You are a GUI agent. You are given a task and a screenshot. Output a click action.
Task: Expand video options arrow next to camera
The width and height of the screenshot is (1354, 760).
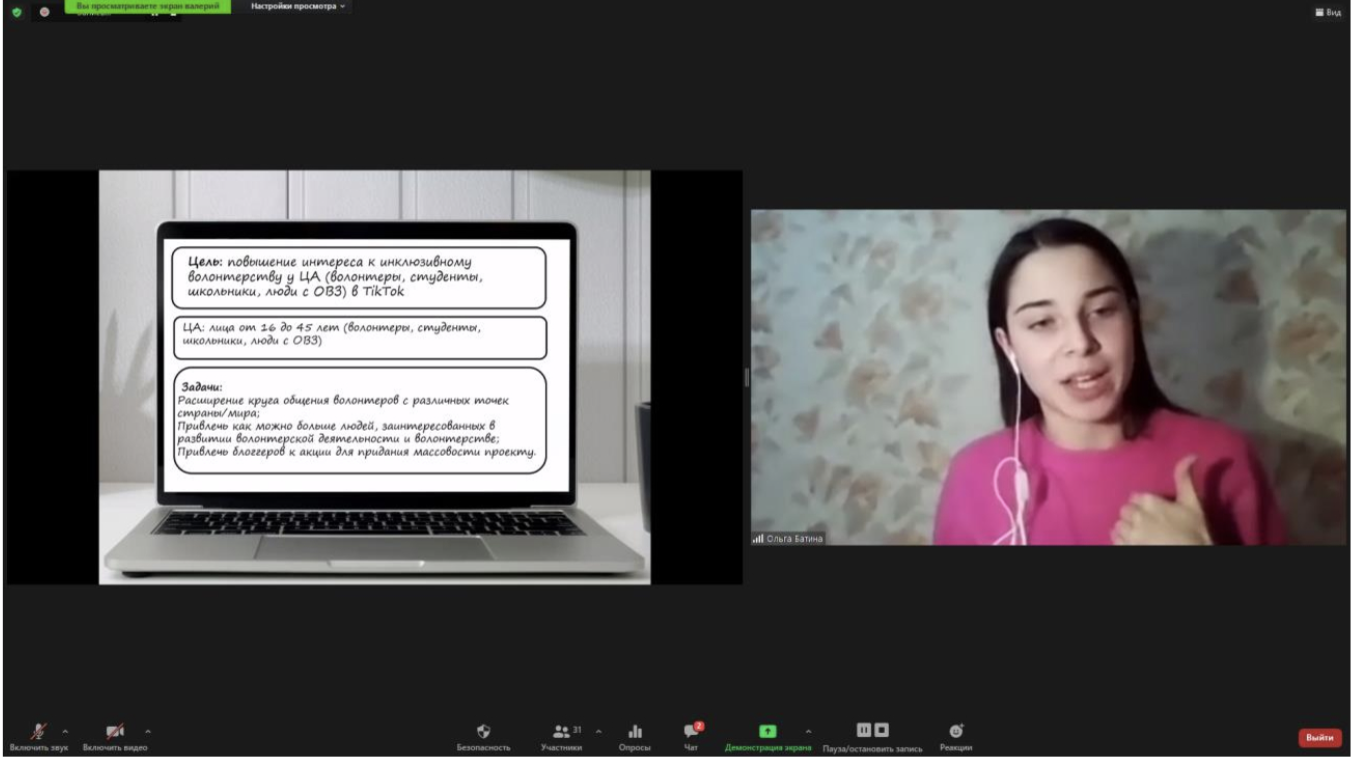148,731
